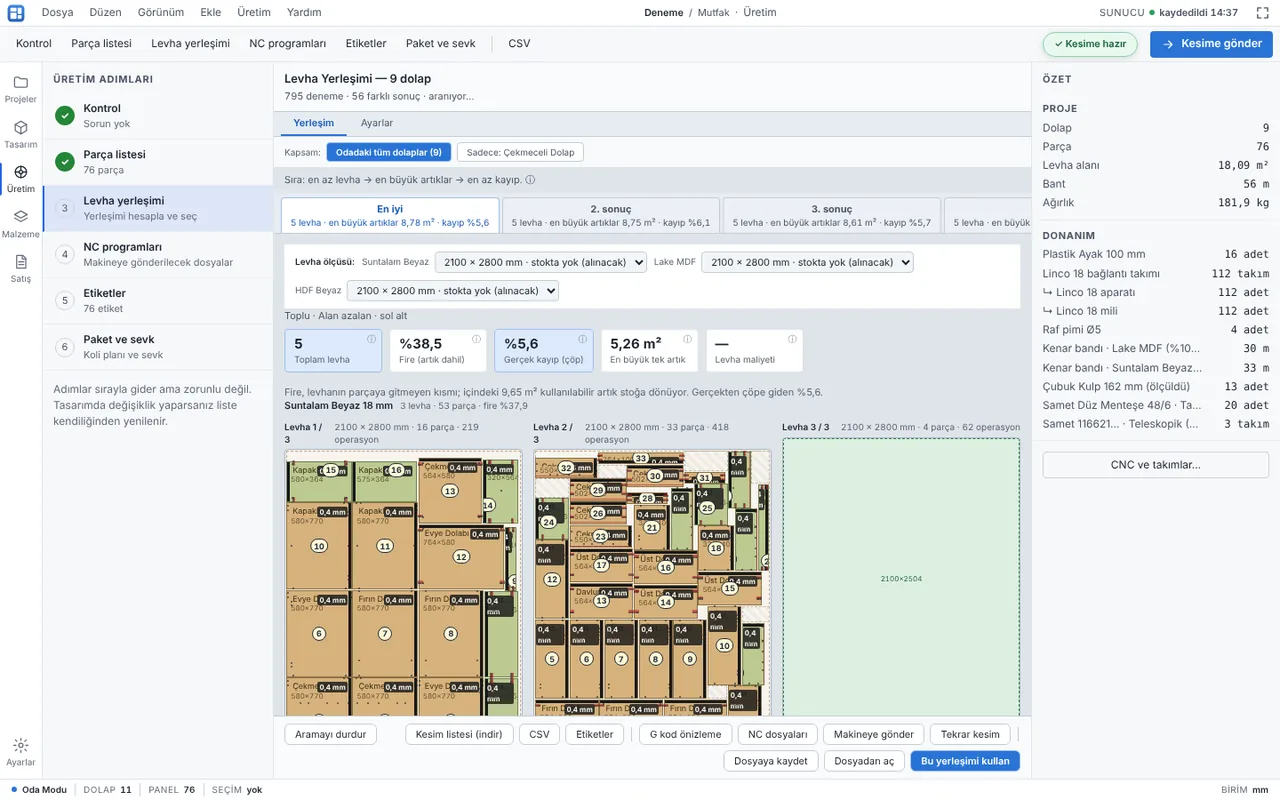Screen dimensions: 1280x800
Task: Show info for the Levha maliyeti card
Action: point(792,339)
